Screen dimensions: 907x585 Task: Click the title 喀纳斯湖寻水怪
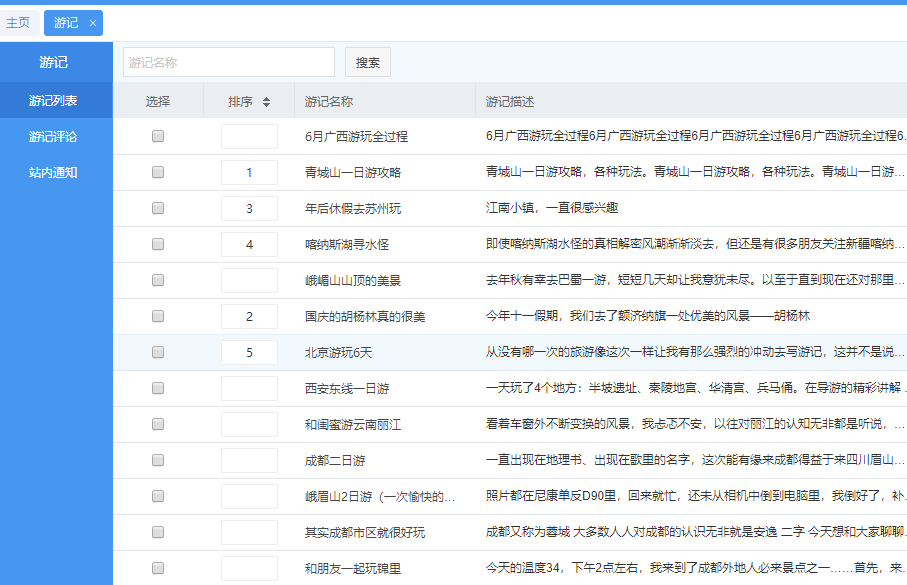(347, 244)
